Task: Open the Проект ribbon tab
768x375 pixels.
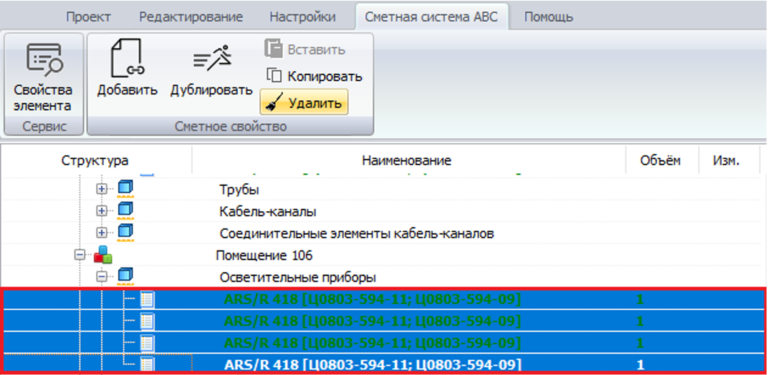Action: [88, 17]
